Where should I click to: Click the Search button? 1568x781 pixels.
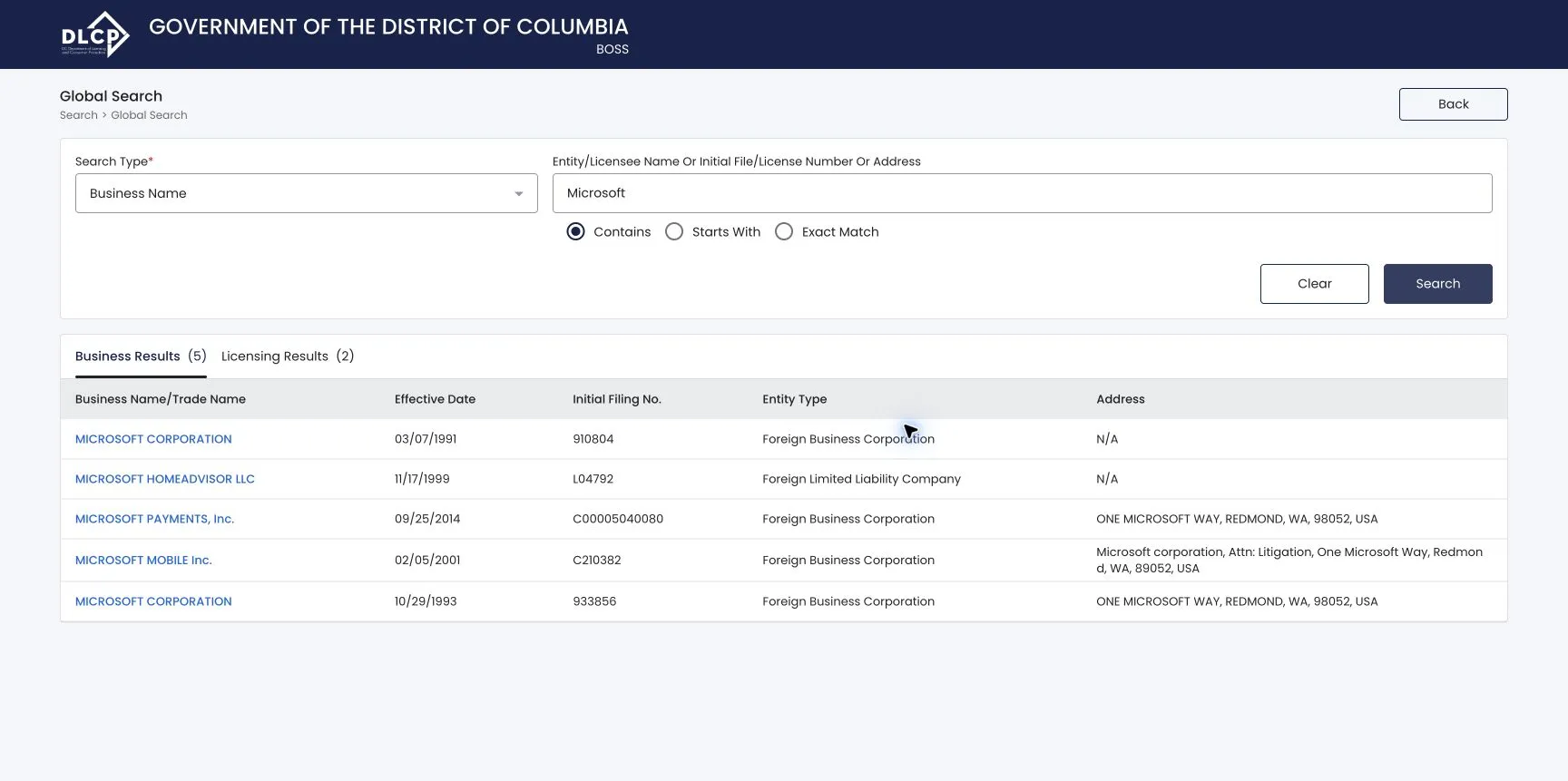pyautogui.click(x=1437, y=284)
